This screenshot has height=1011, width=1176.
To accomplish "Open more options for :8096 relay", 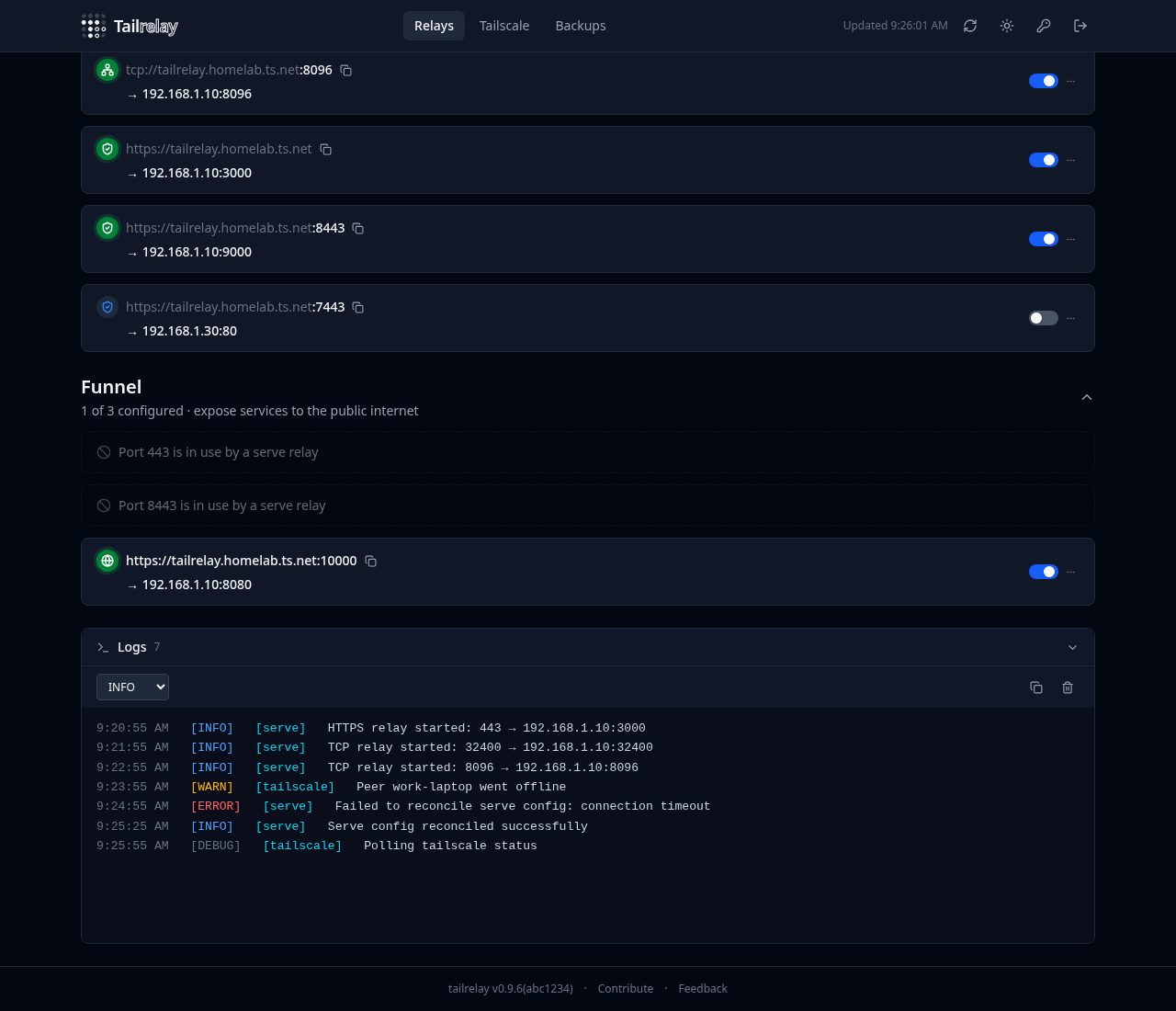I will [1070, 81].
